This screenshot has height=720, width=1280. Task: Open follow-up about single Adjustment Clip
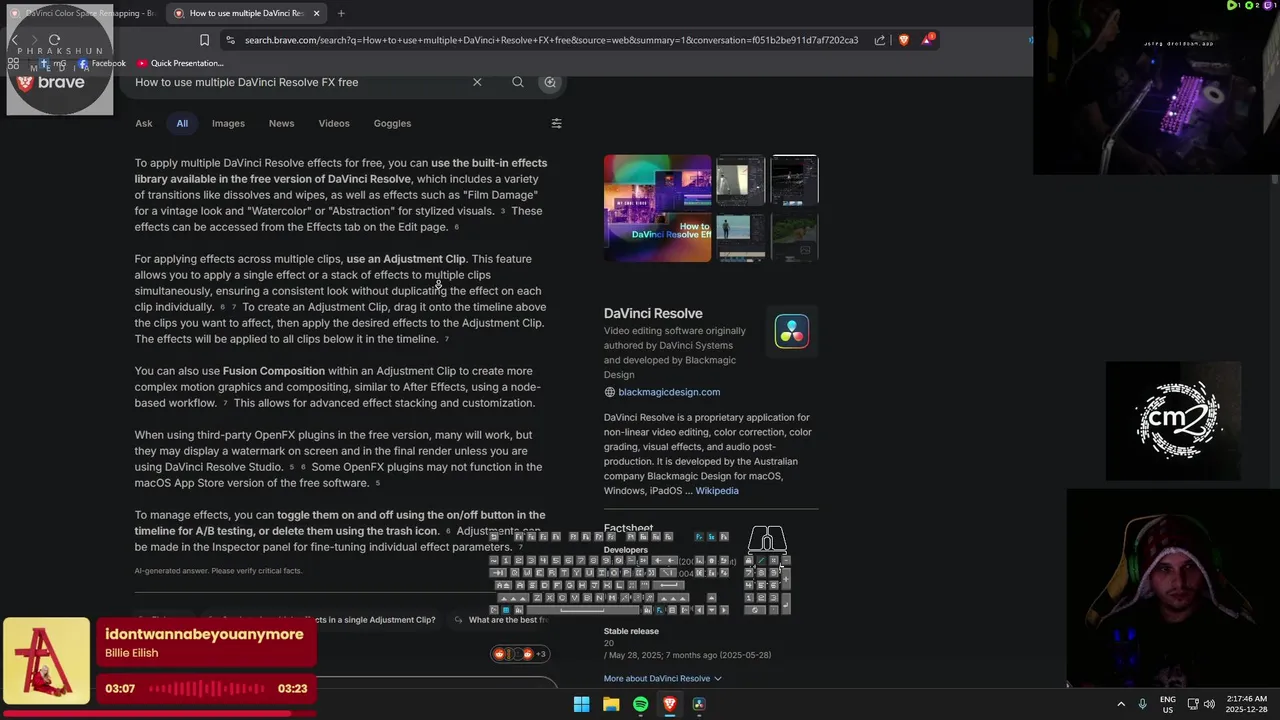click(320, 620)
